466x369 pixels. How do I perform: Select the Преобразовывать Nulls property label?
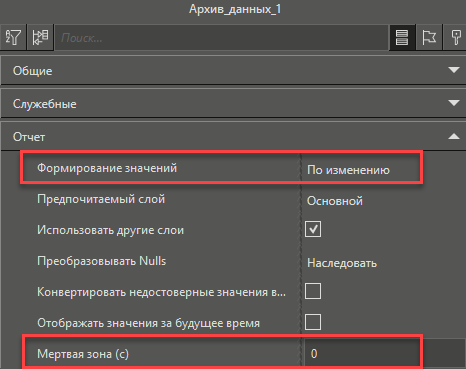(101, 261)
